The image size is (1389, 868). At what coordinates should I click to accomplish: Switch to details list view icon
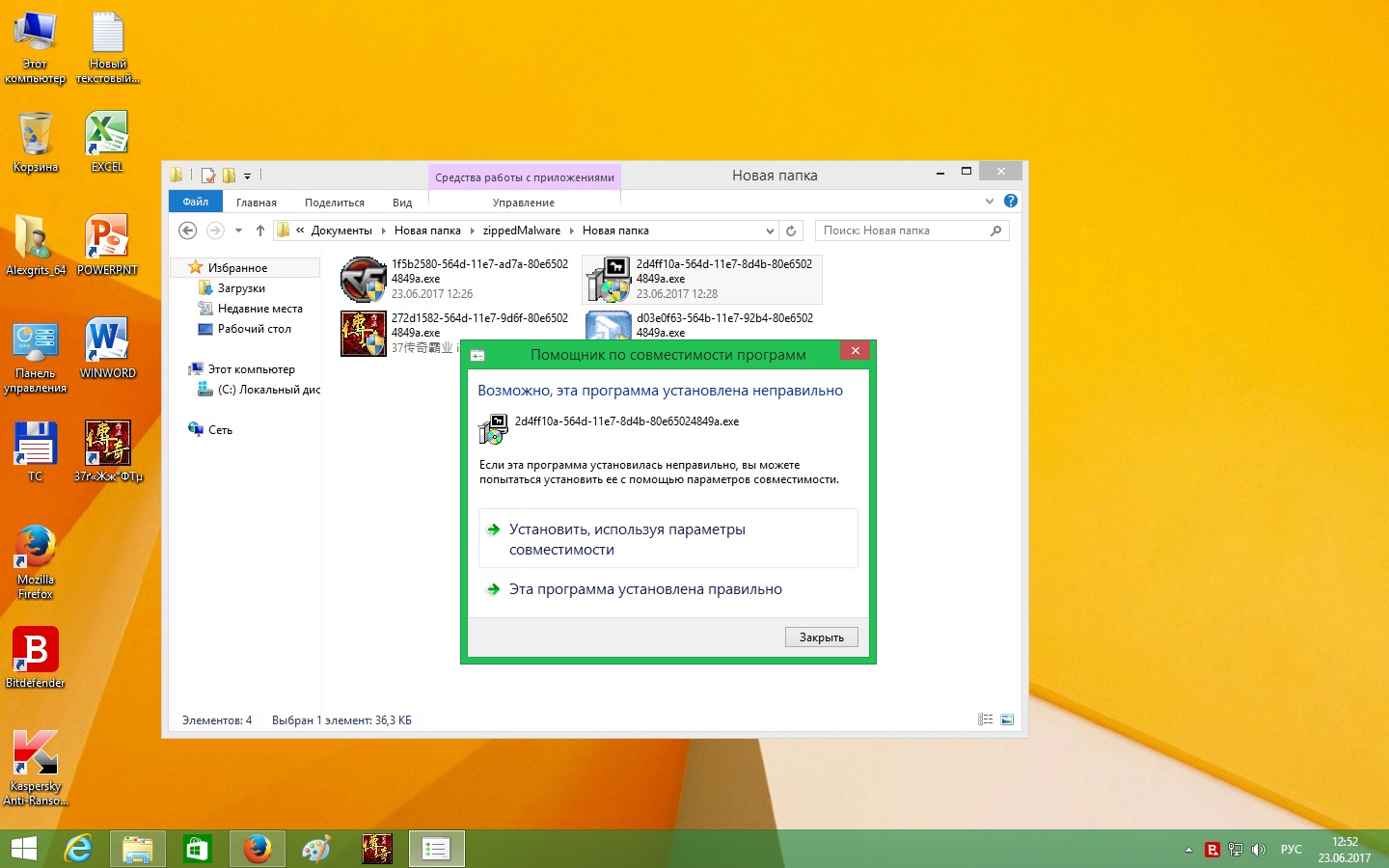coord(985,719)
